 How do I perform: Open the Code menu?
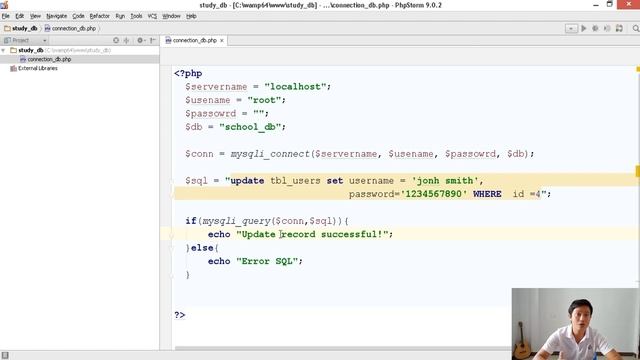coord(78,16)
